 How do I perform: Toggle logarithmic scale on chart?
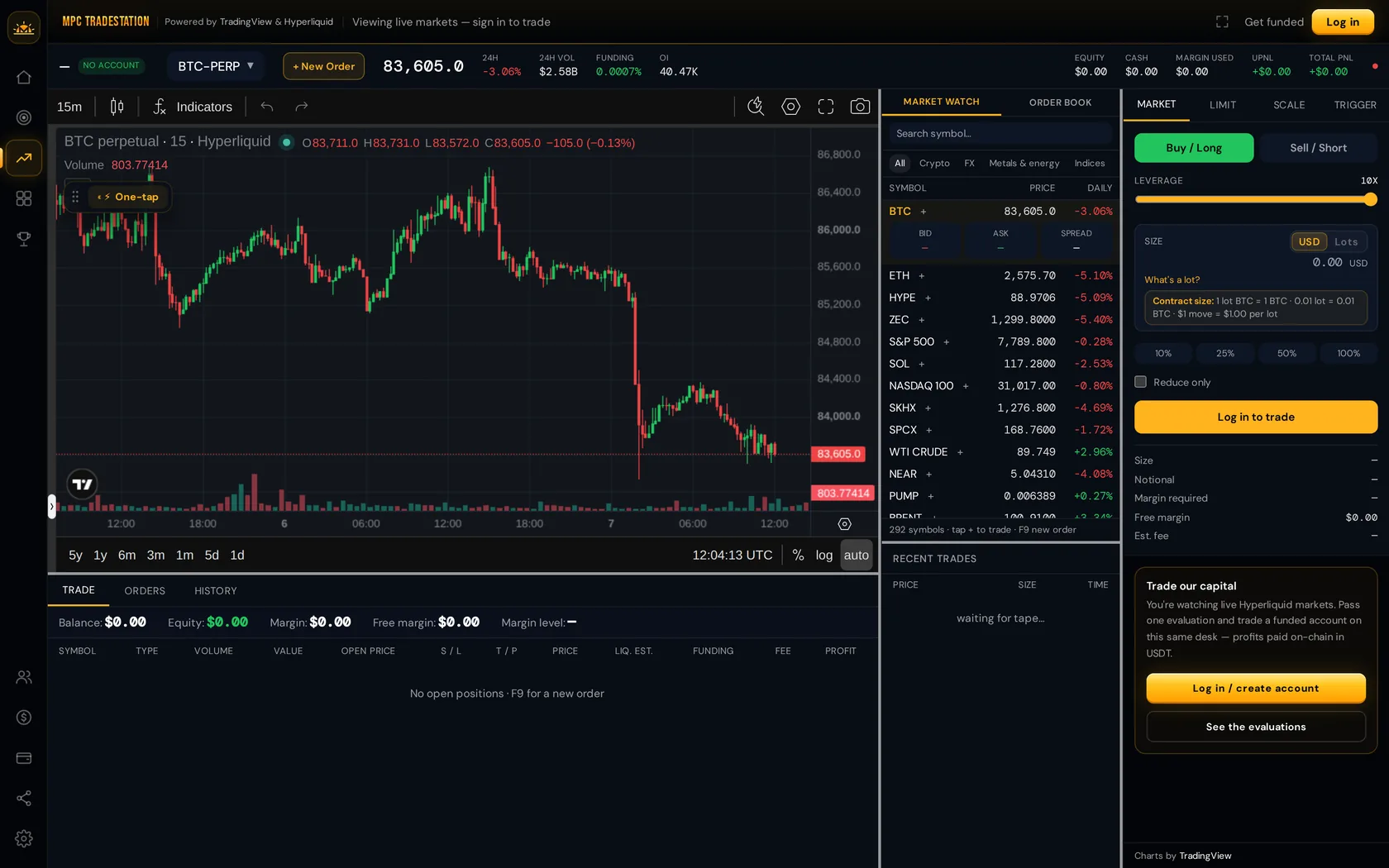pos(824,556)
